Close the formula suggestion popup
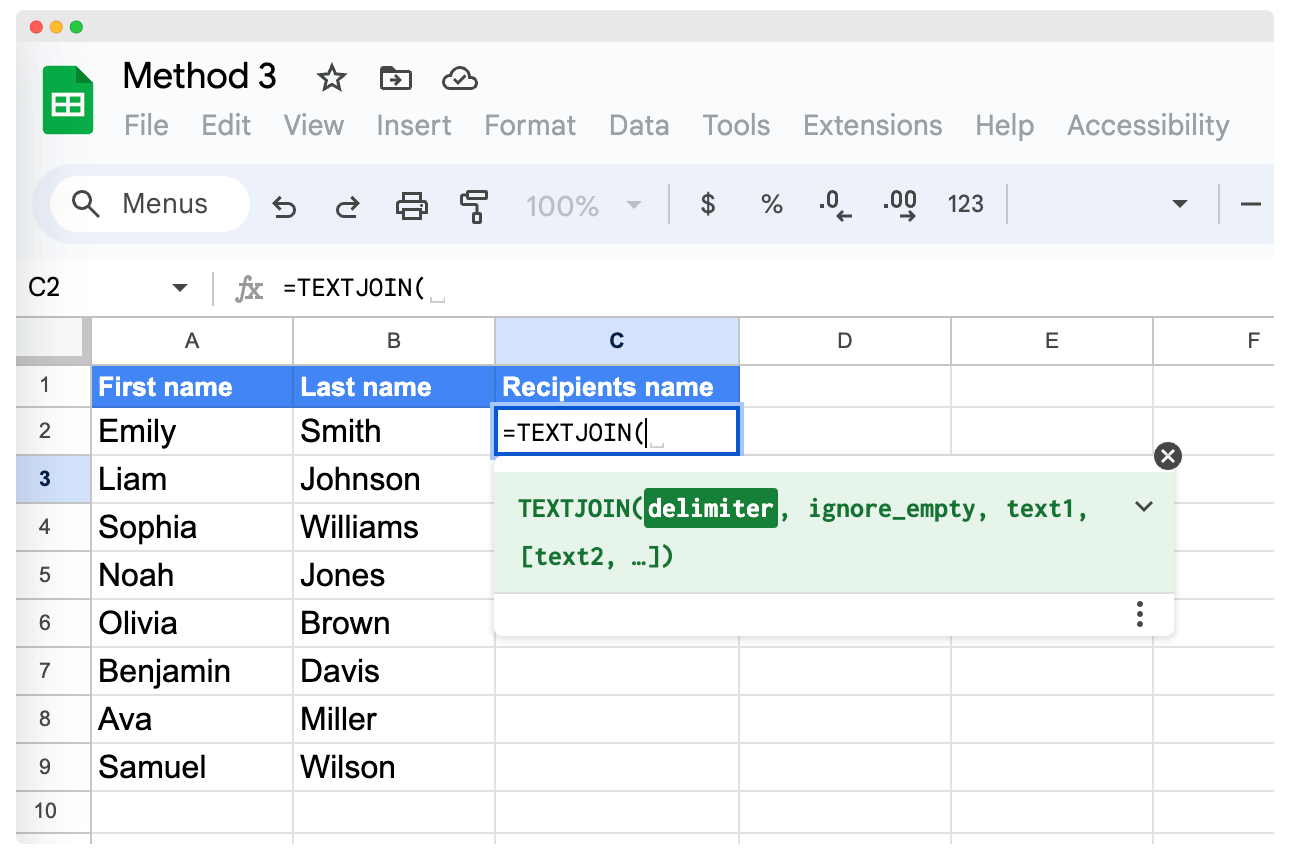 [1167, 456]
